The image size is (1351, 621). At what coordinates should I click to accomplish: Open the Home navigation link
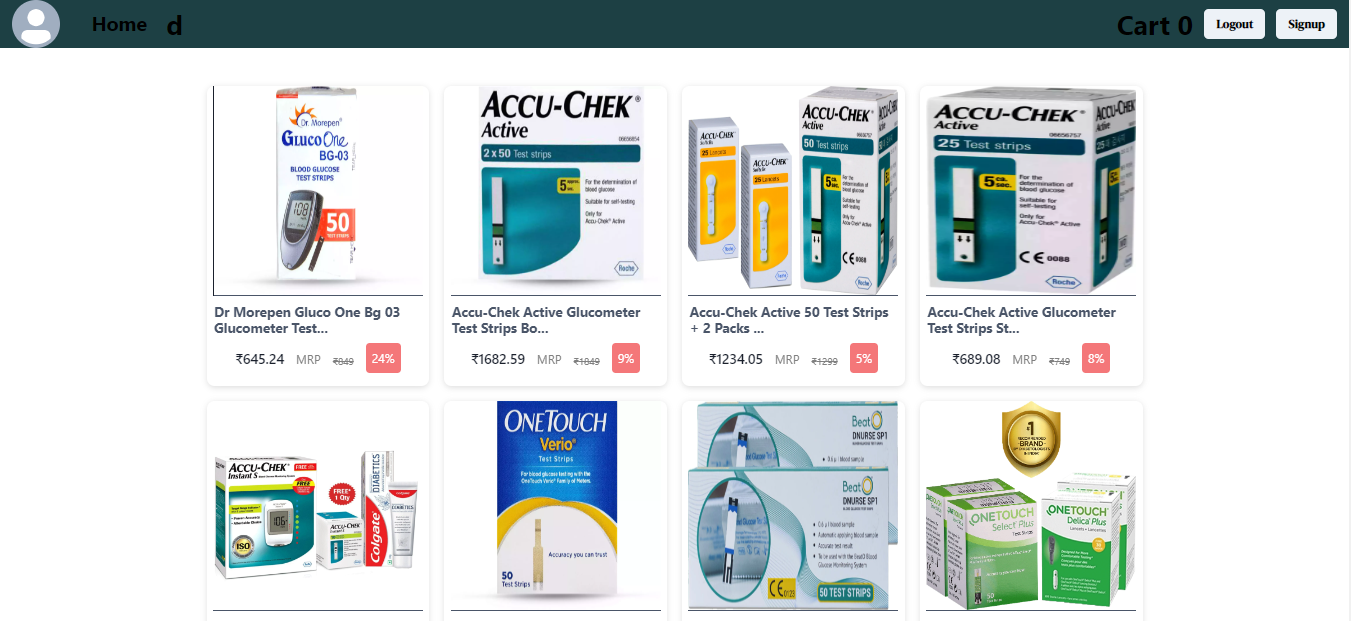point(119,24)
